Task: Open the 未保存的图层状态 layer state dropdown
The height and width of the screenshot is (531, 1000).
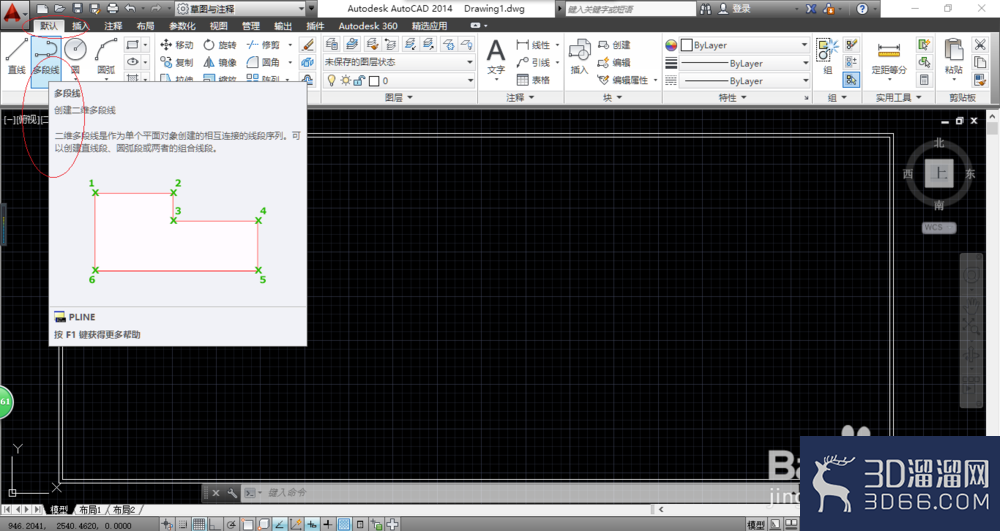Action: [399, 62]
